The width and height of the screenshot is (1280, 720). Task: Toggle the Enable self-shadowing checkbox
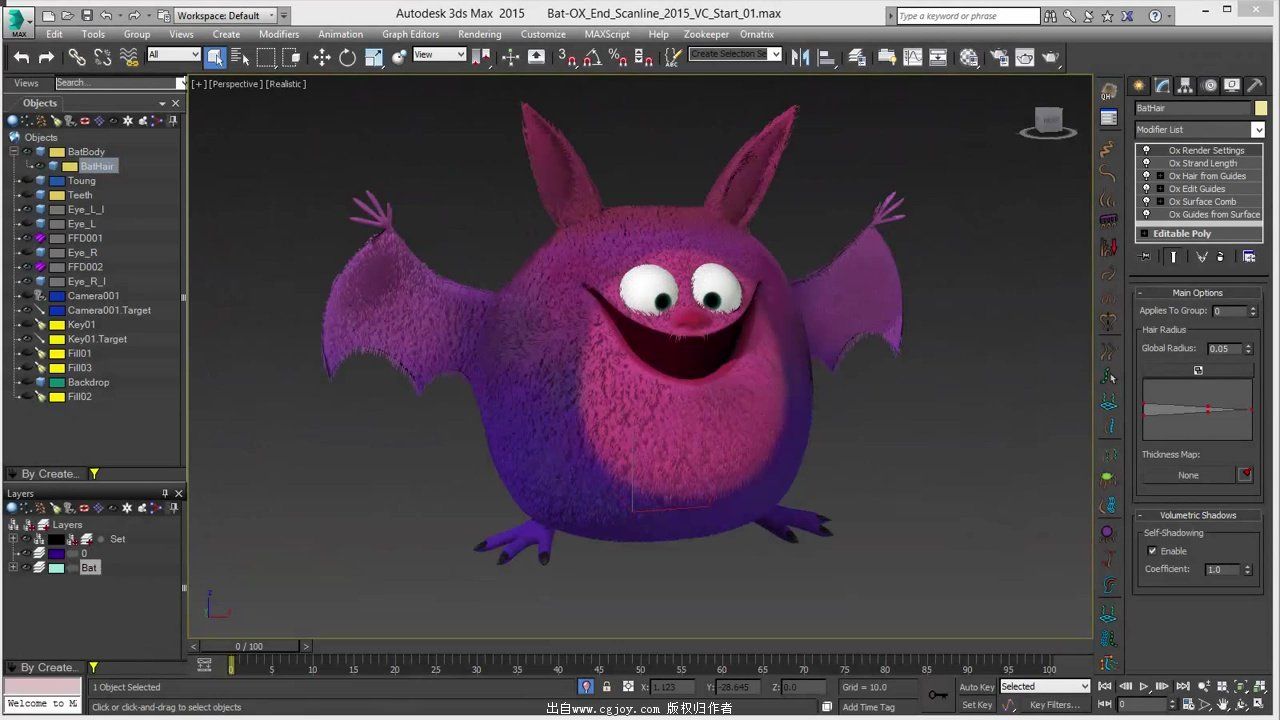[x=1152, y=551]
